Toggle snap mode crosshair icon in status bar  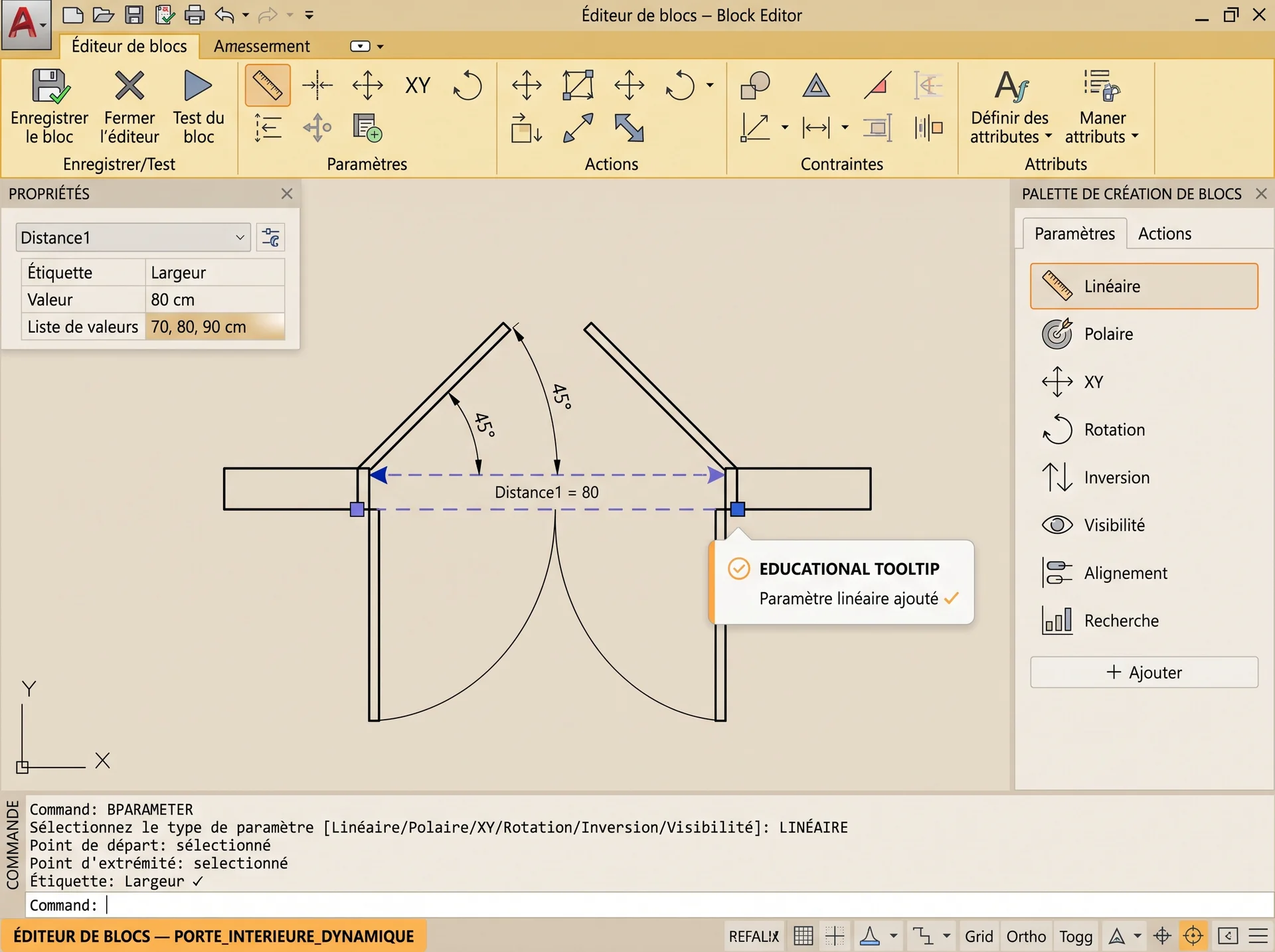click(x=835, y=936)
